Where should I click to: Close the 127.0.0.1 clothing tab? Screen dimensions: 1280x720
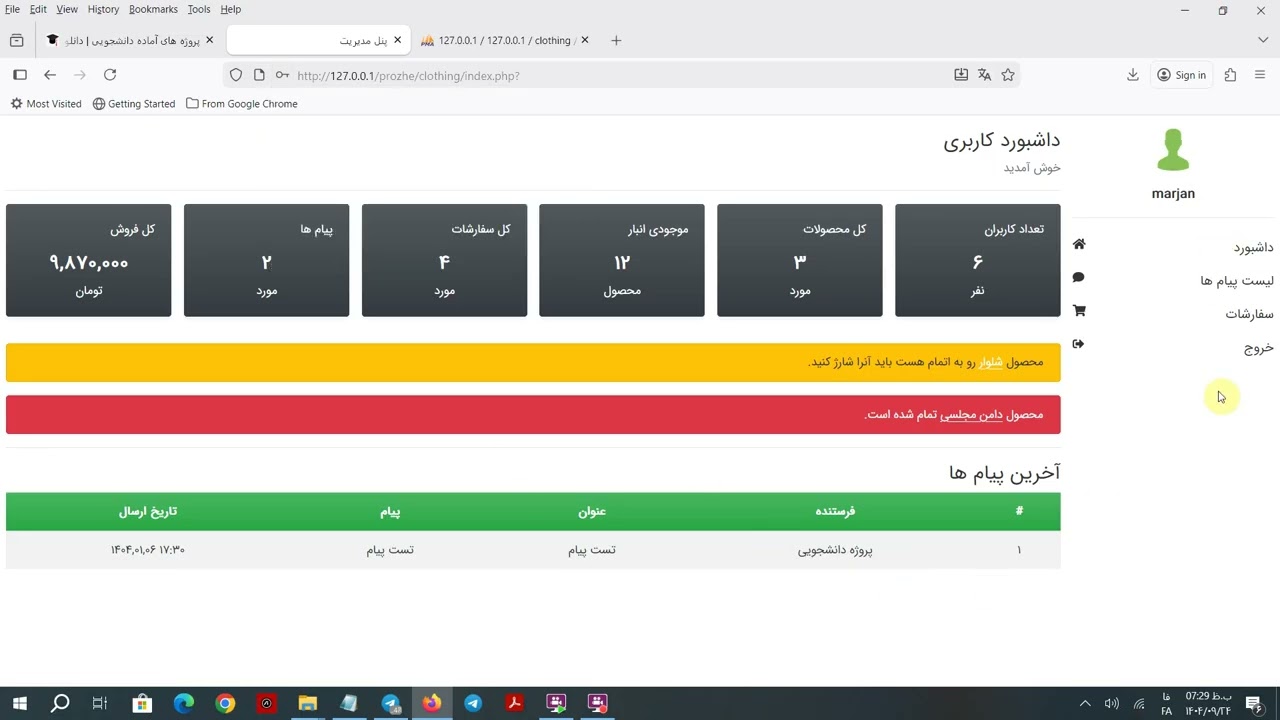point(585,40)
